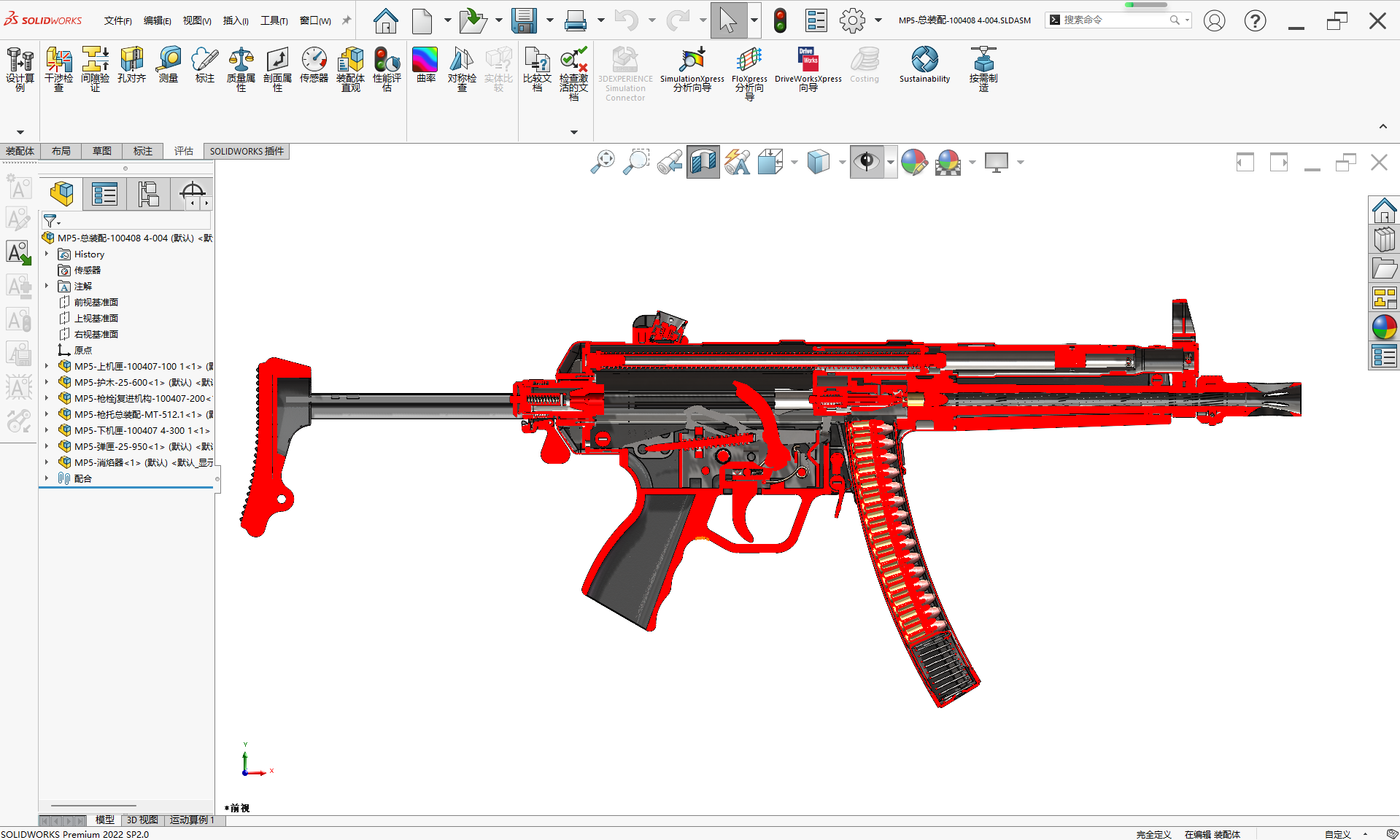Expand MP5-护木-25-600 component

(x=47, y=382)
